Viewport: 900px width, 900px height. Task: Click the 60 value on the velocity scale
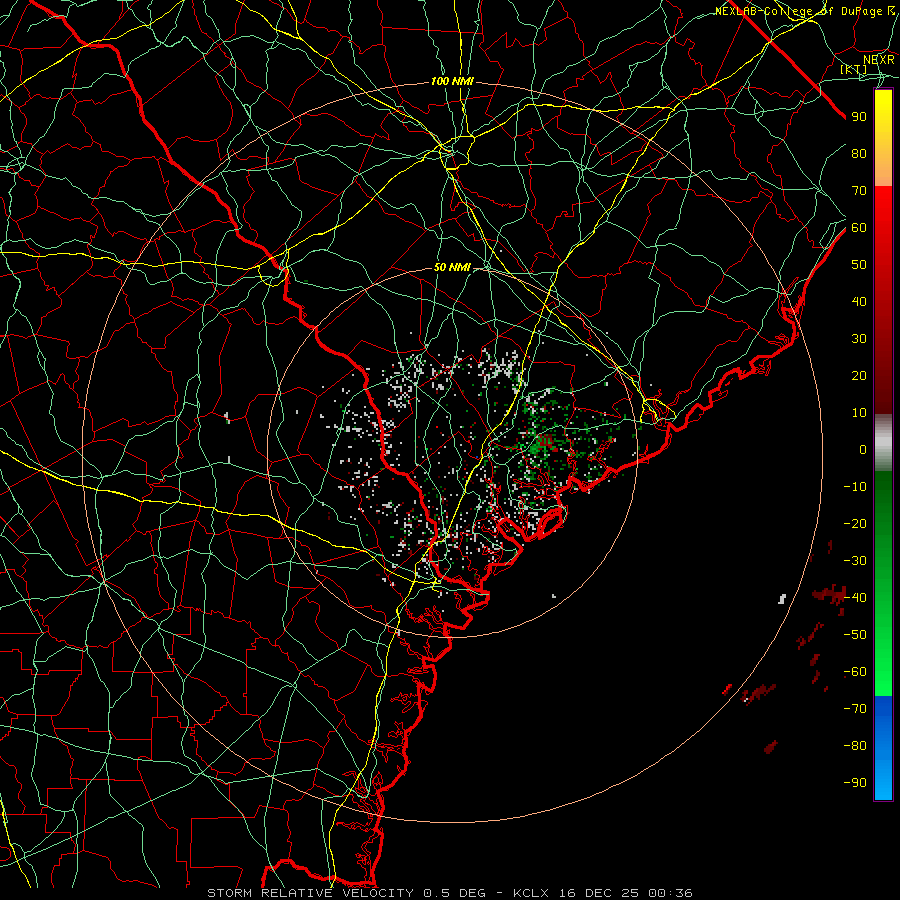point(859,228)
